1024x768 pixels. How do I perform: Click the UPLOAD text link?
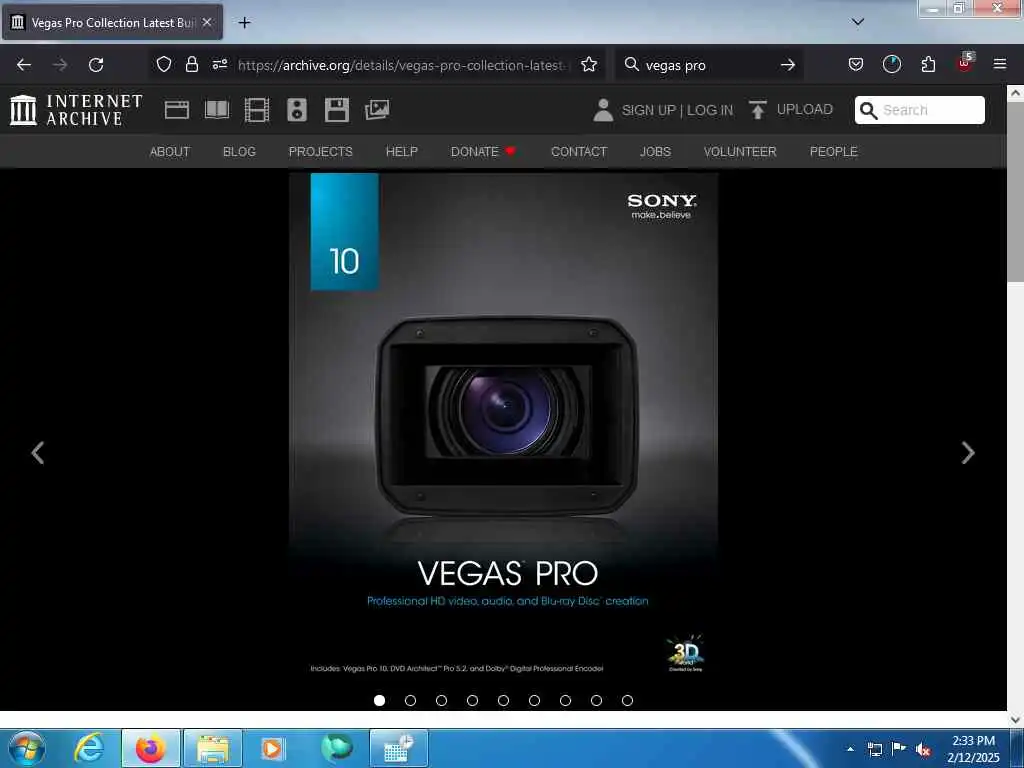coord(805,109)
